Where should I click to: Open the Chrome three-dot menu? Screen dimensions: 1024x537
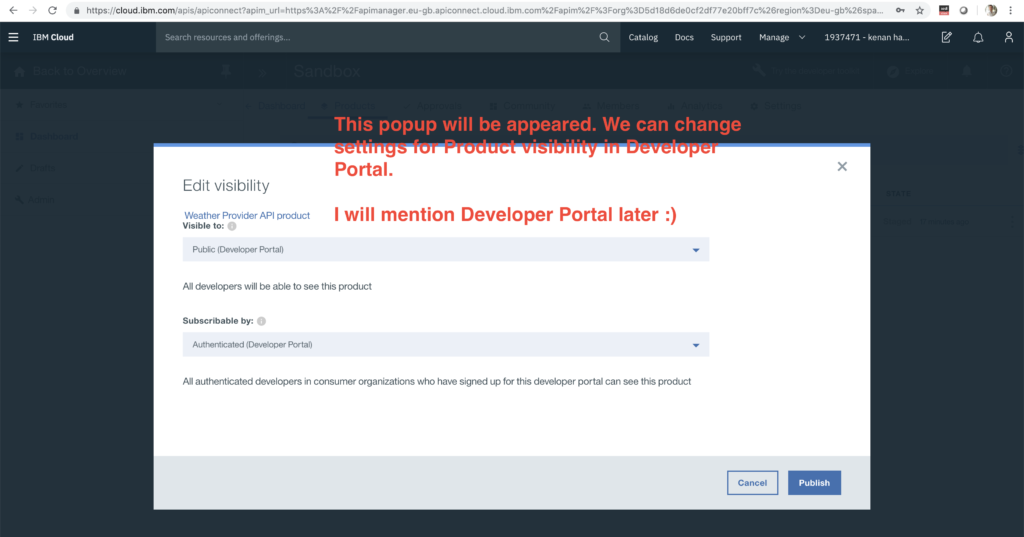pyautogui.click(x=1011, y=10)
